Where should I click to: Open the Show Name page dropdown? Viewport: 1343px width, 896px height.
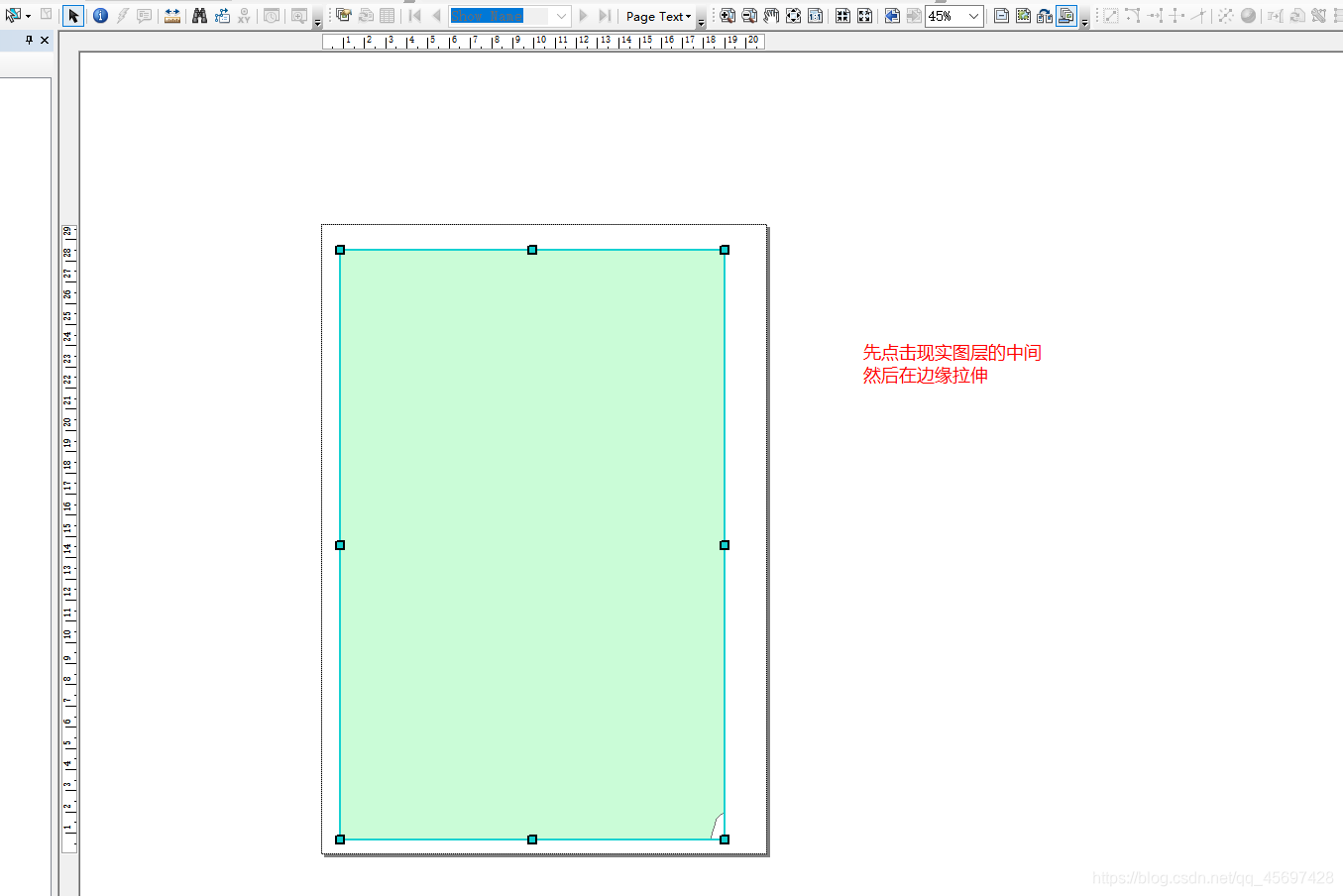tap(561, 16)
